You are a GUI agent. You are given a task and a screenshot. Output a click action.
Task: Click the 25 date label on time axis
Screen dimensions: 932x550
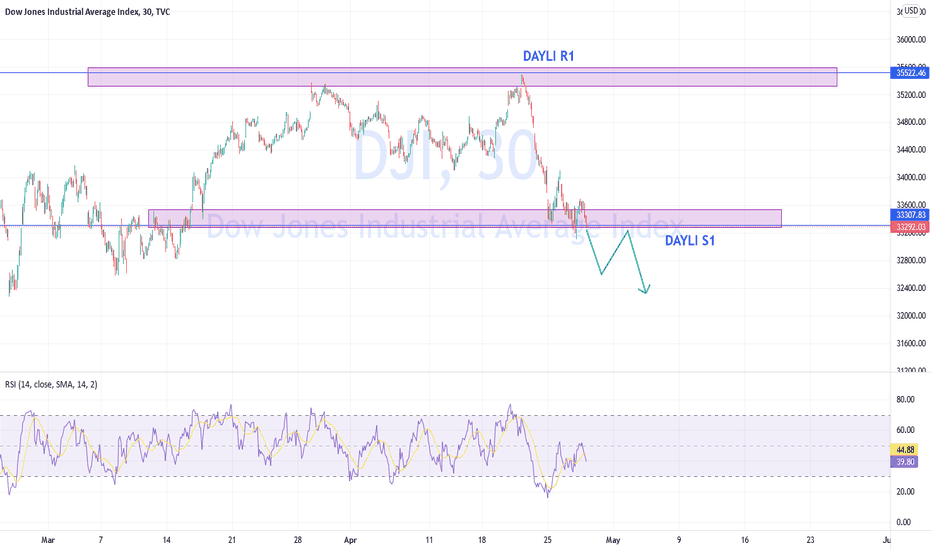[x=547, y=540]
